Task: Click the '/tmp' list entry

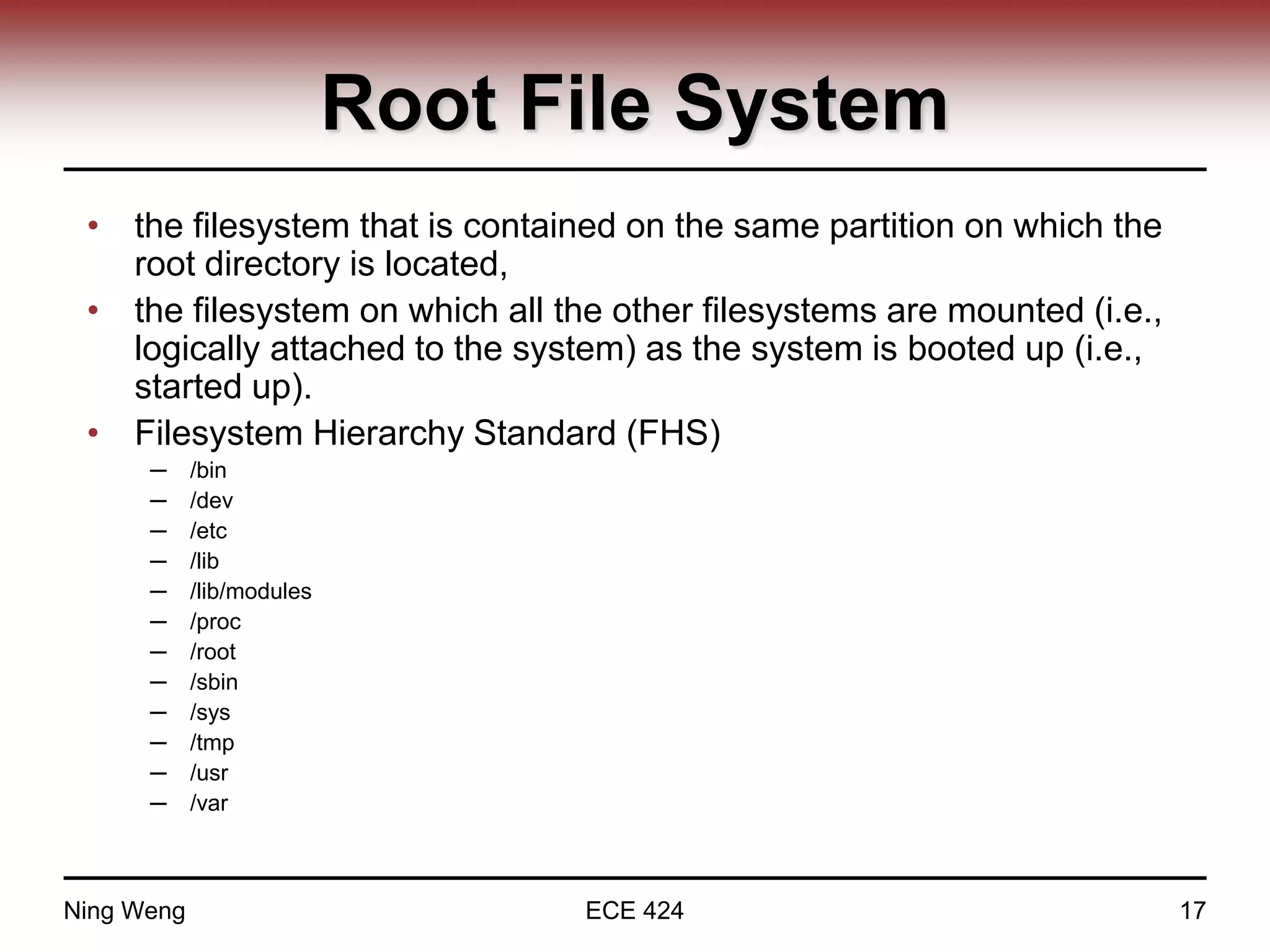Action: coord(212,743)
